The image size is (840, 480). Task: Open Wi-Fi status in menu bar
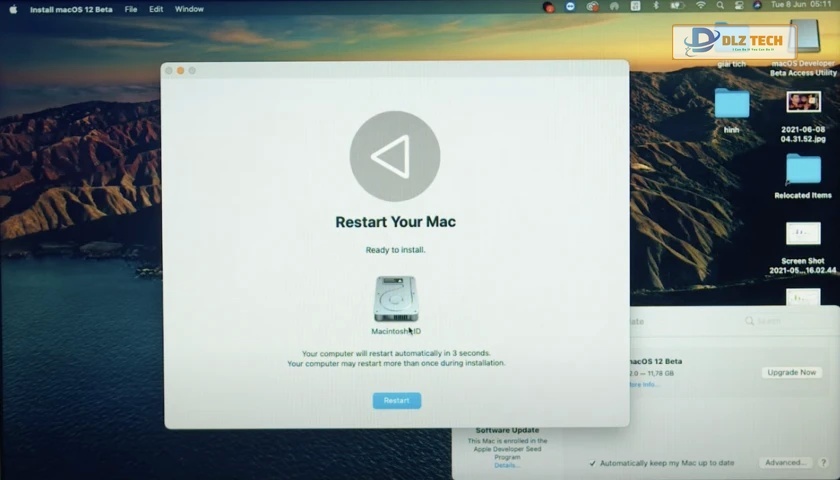pos(700,6)
